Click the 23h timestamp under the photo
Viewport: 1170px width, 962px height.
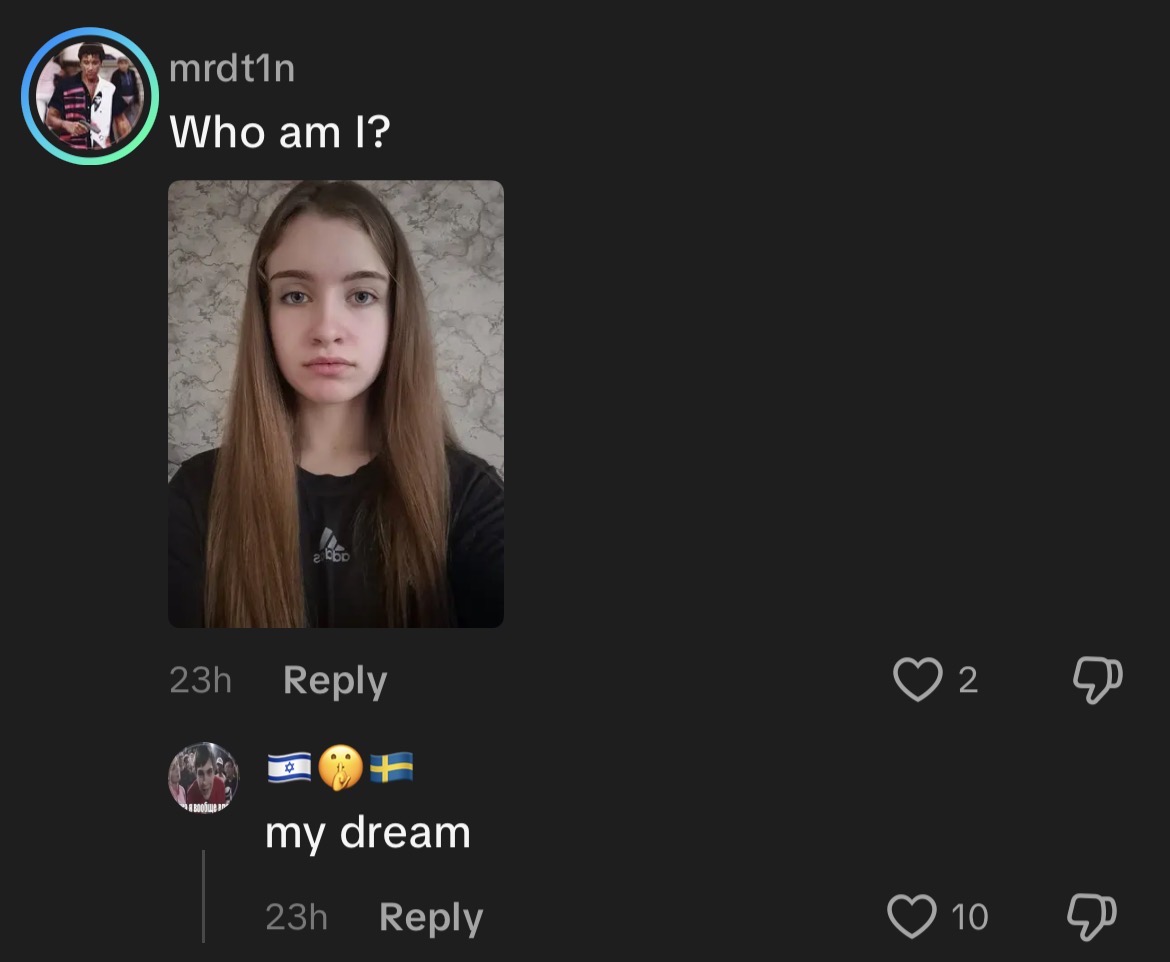click(x=200, y=681)
